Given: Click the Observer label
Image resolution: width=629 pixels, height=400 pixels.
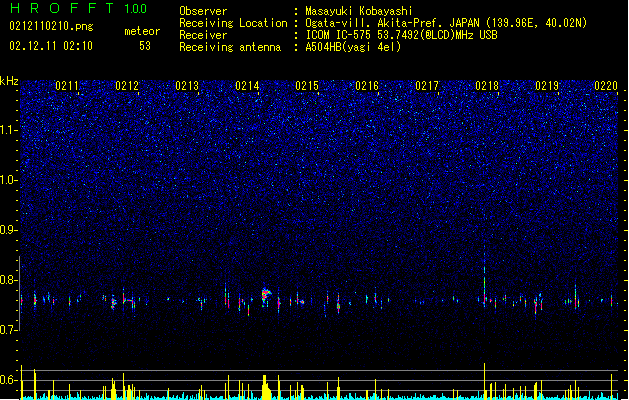Looking at the screenshot, I should click(x=203, y=11).
